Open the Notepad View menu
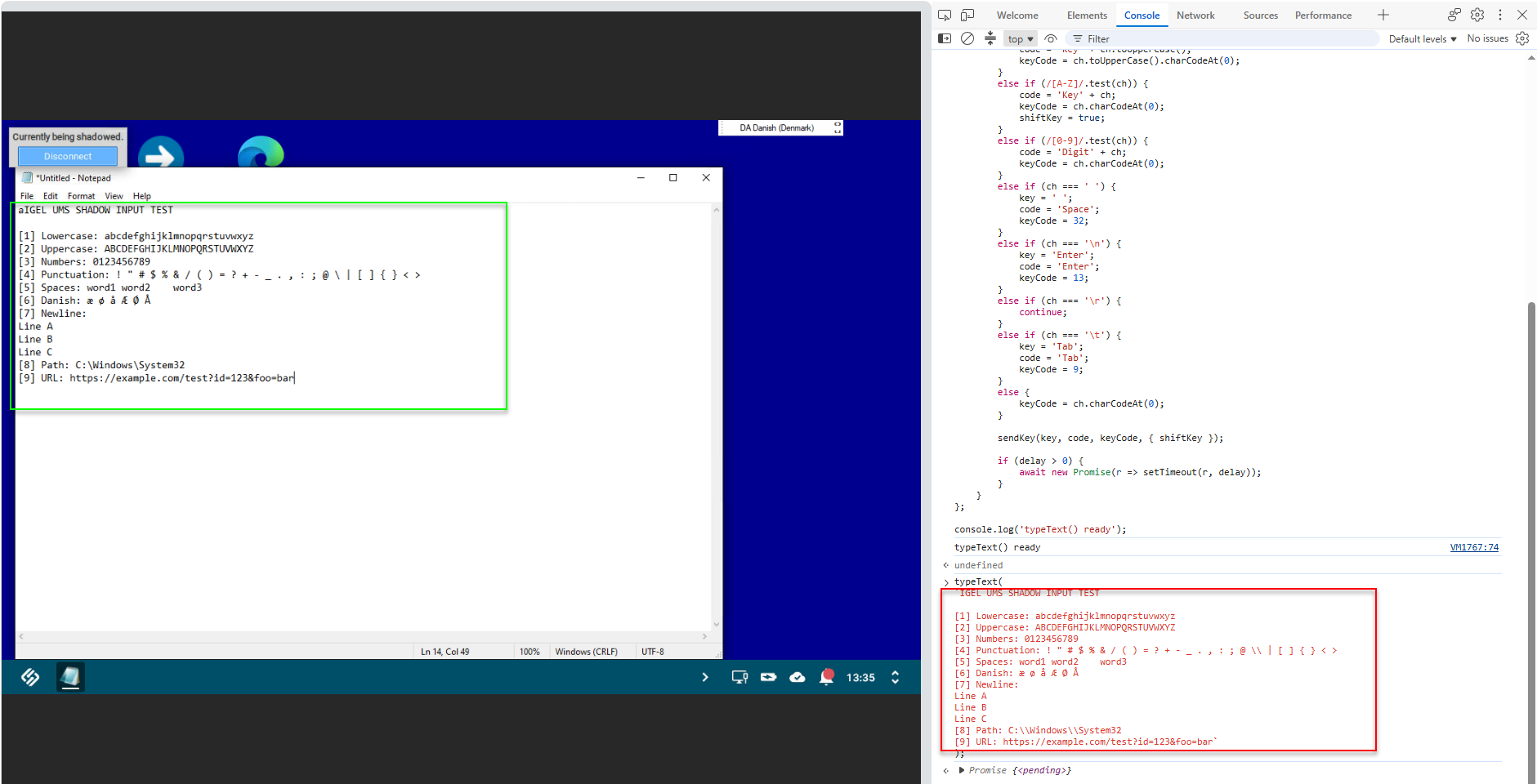The width and height of the screenshot is (1537, 784). coord(114,196)
